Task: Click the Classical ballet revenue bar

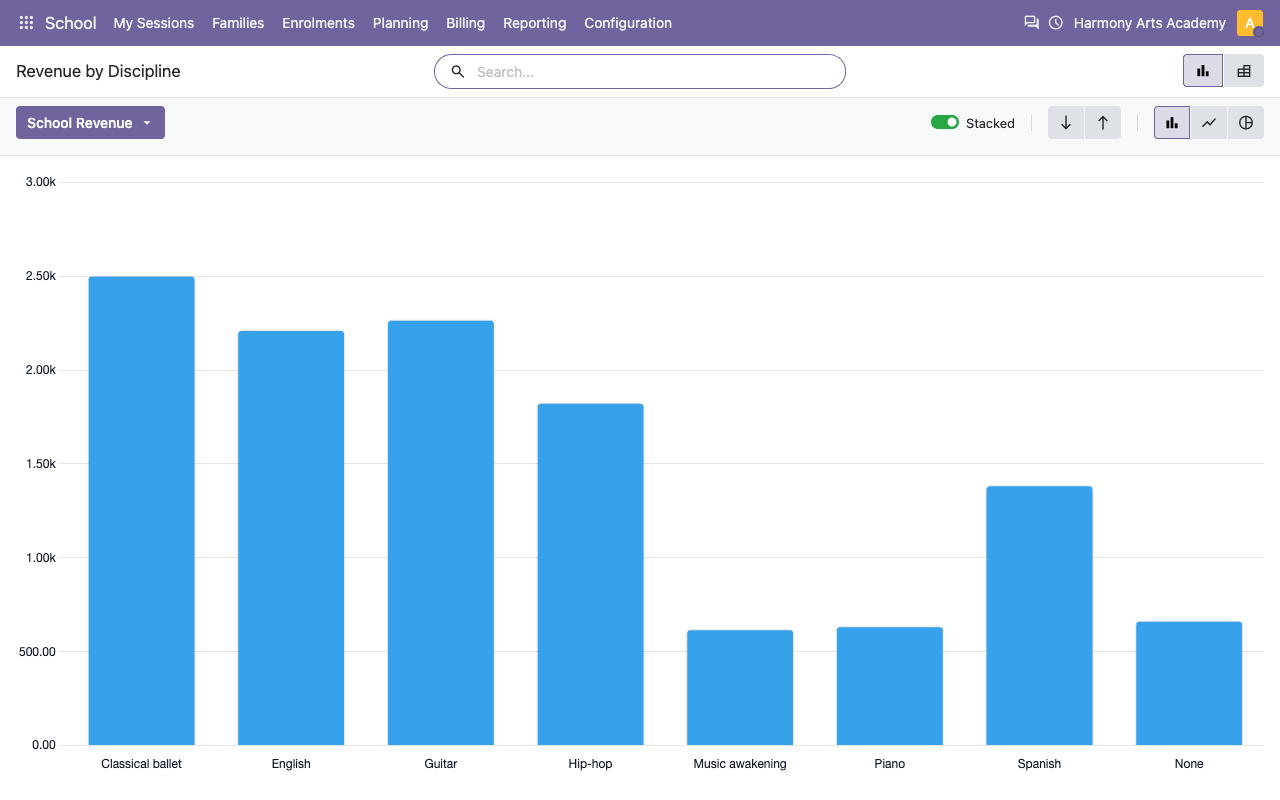Action: tap(141, 511)
